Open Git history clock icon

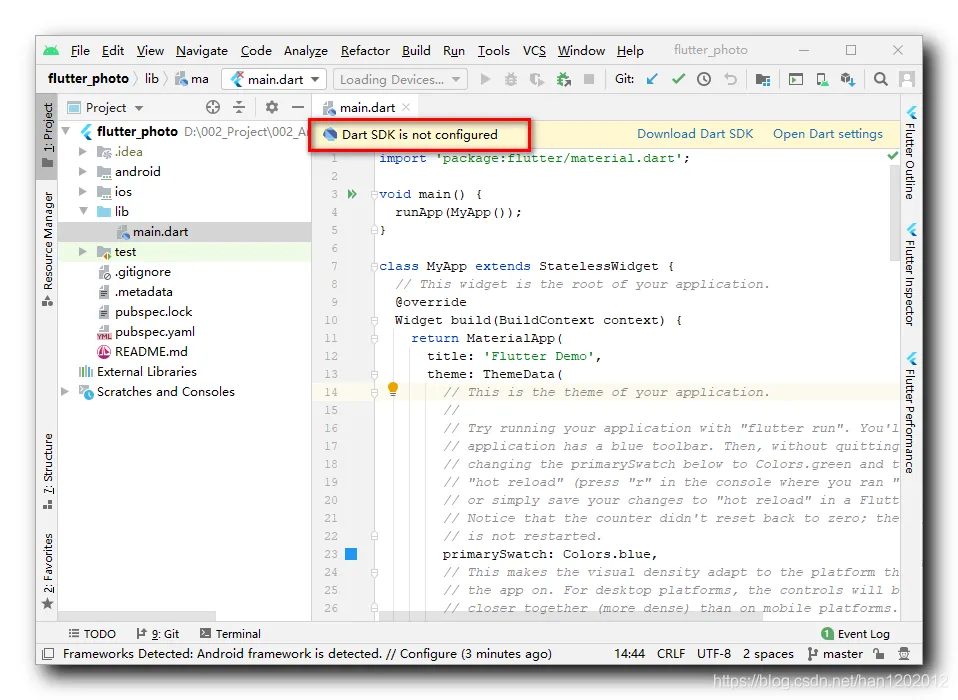point(704,79)
